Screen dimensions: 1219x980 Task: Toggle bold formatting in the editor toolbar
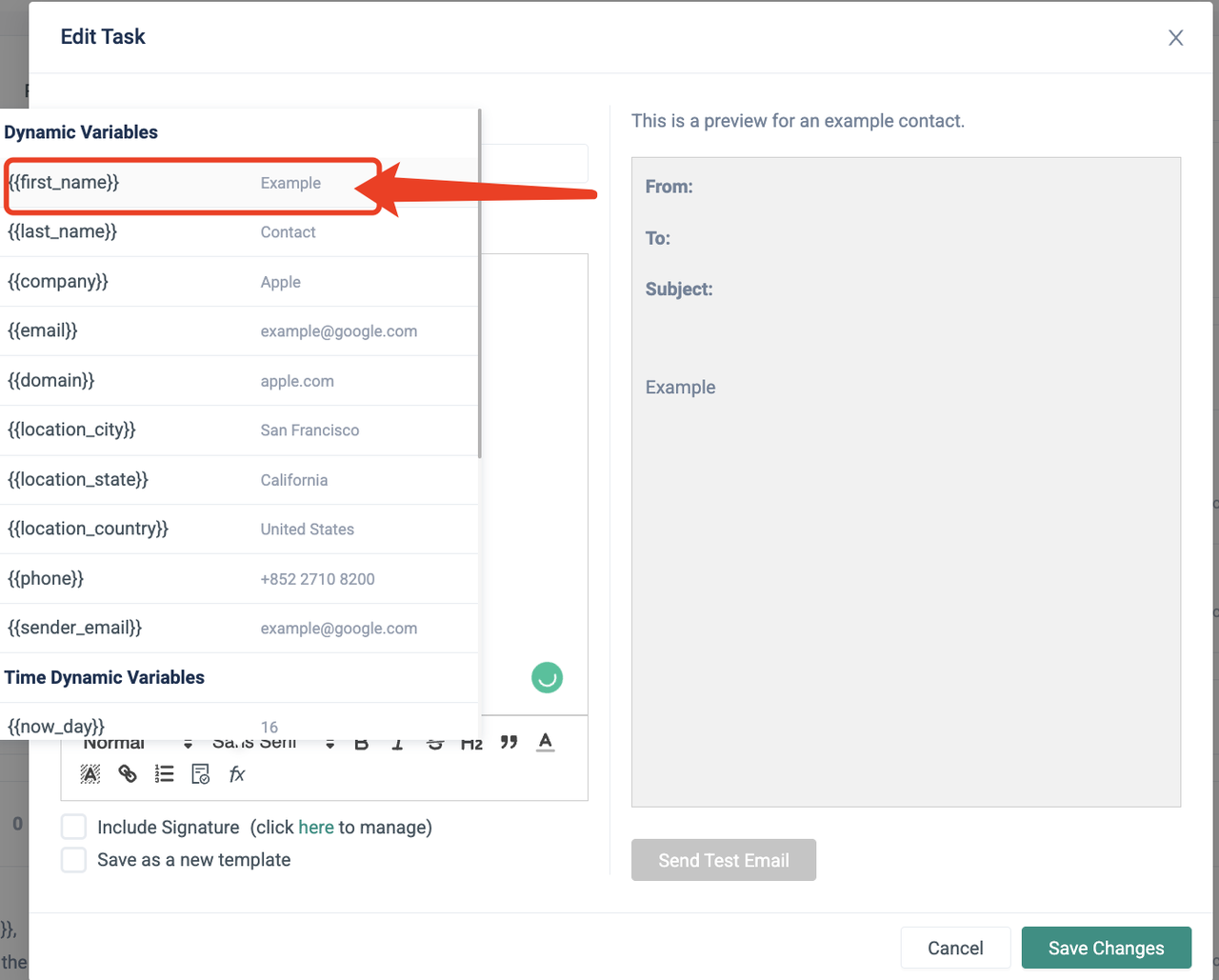362,744
